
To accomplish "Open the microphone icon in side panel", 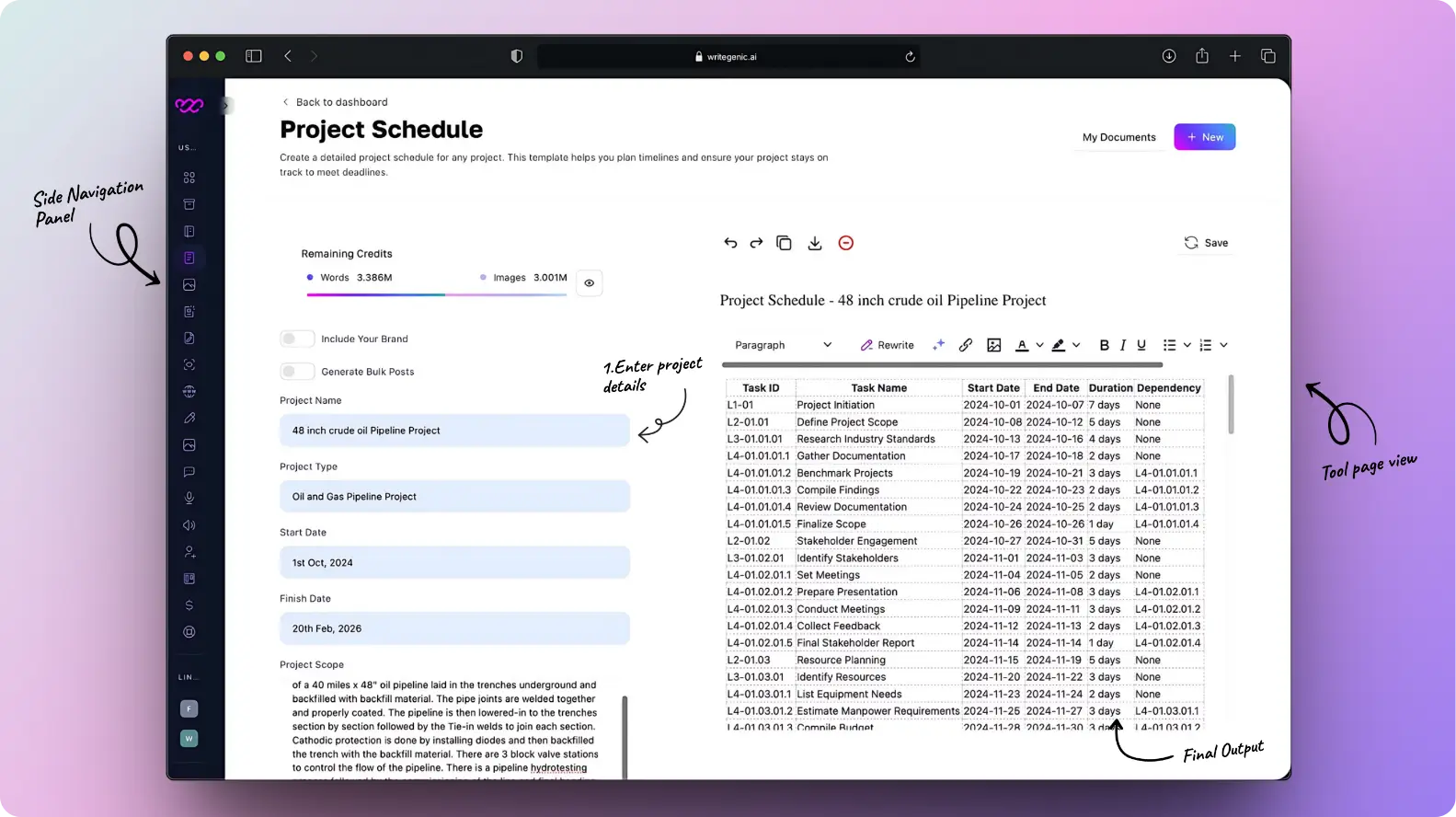I will [189, 499].
